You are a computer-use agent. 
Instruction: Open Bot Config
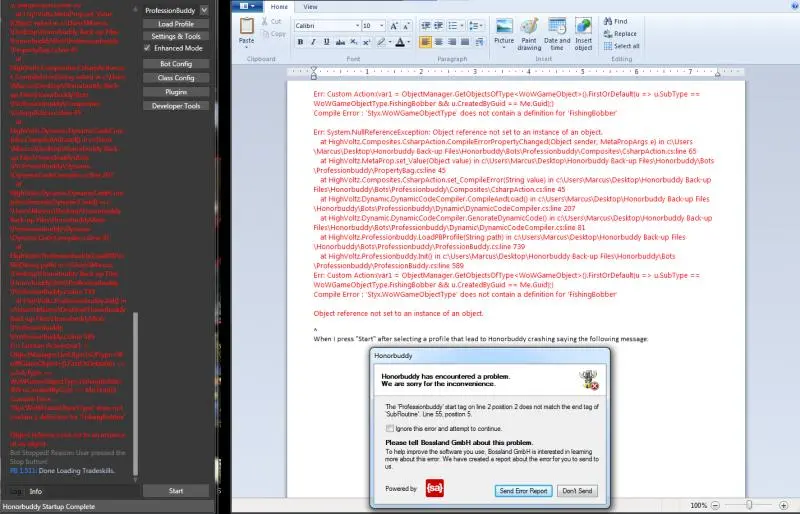176,64
